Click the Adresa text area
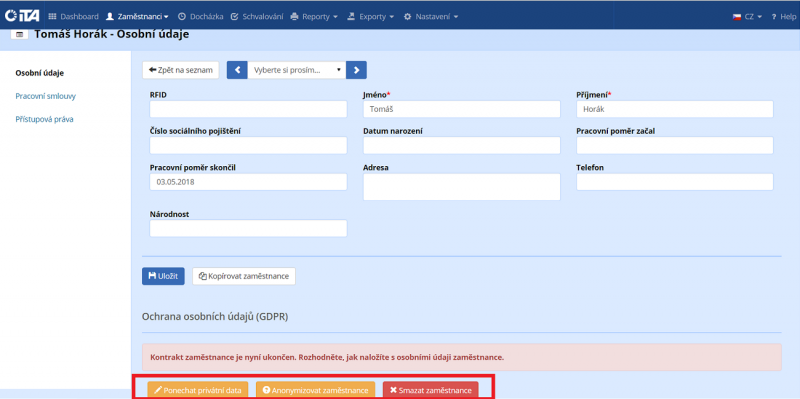 tap(462, 187)
